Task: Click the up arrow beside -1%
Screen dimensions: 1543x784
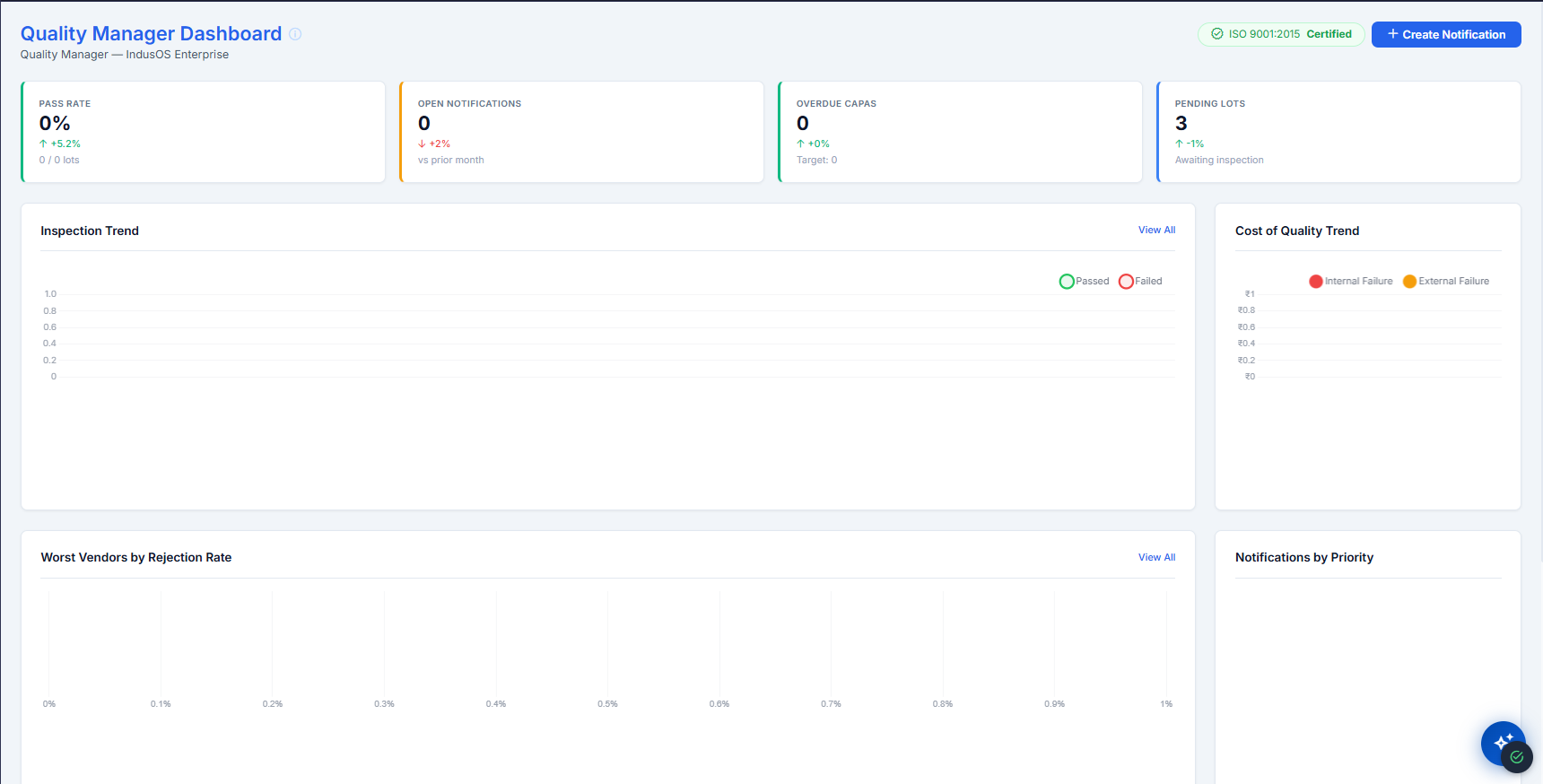Action: point(1179,144)
